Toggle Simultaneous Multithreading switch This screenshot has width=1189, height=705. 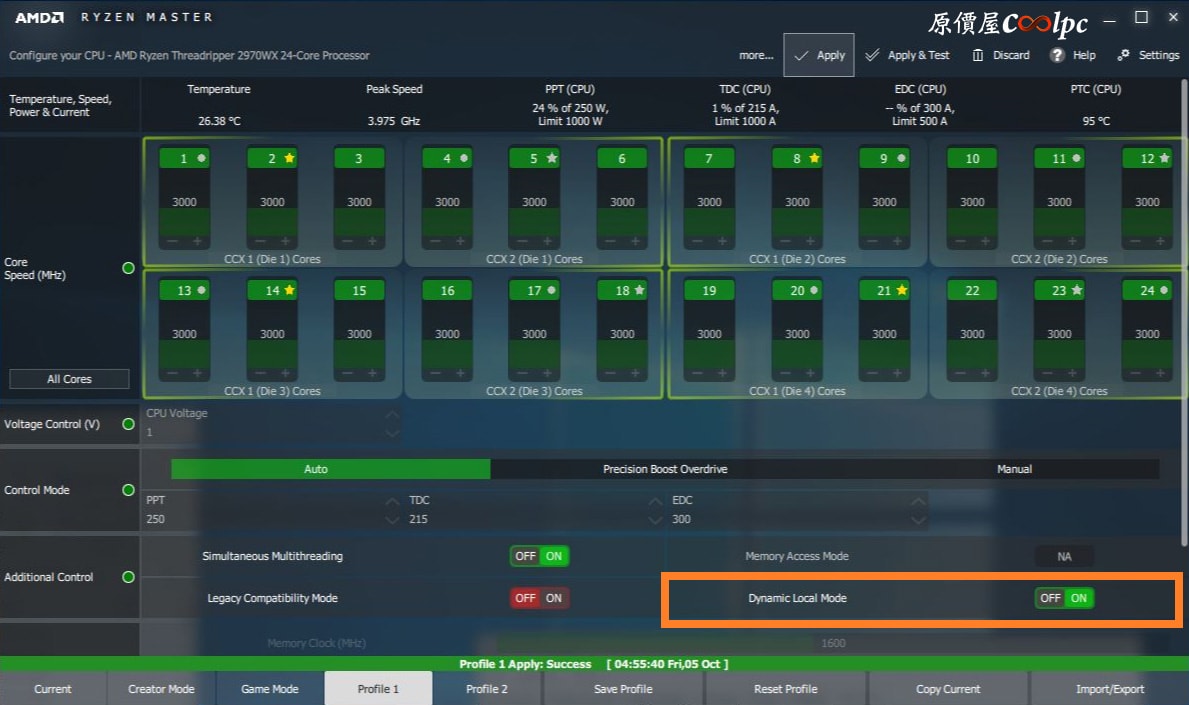click(539, 556)
